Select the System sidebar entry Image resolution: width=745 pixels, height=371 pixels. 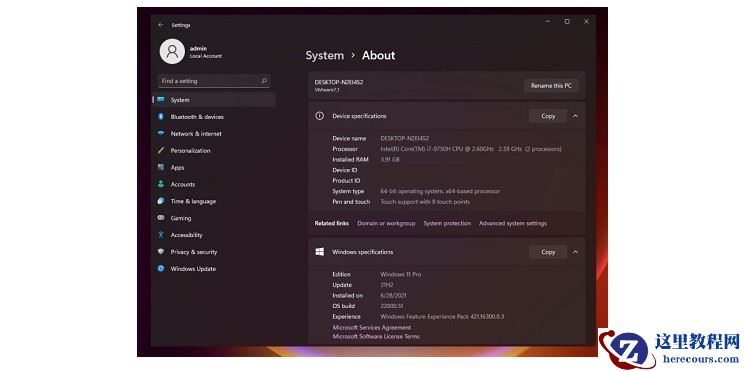[214, 100]
